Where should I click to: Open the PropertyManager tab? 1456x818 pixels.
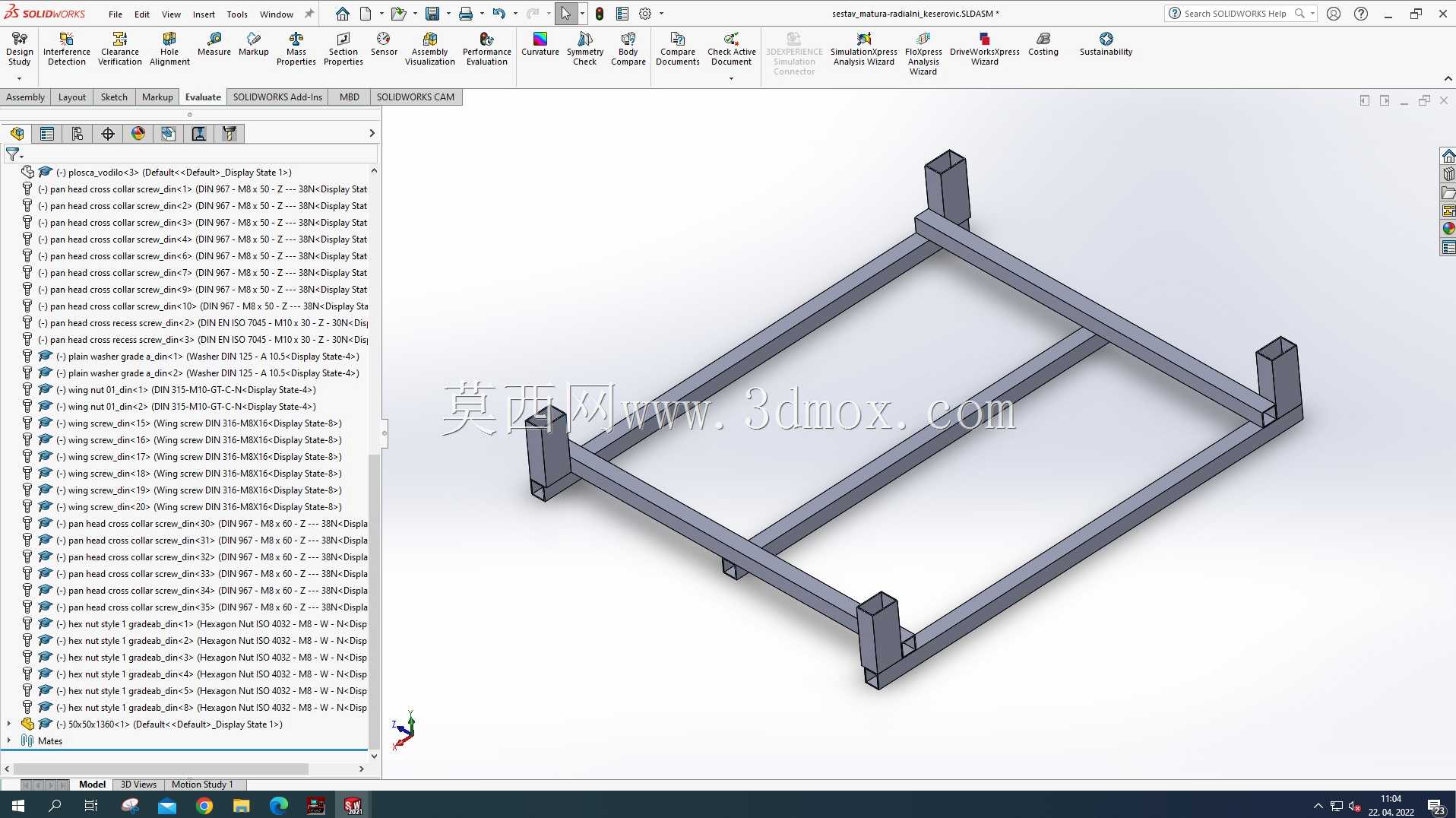point(47,134)
